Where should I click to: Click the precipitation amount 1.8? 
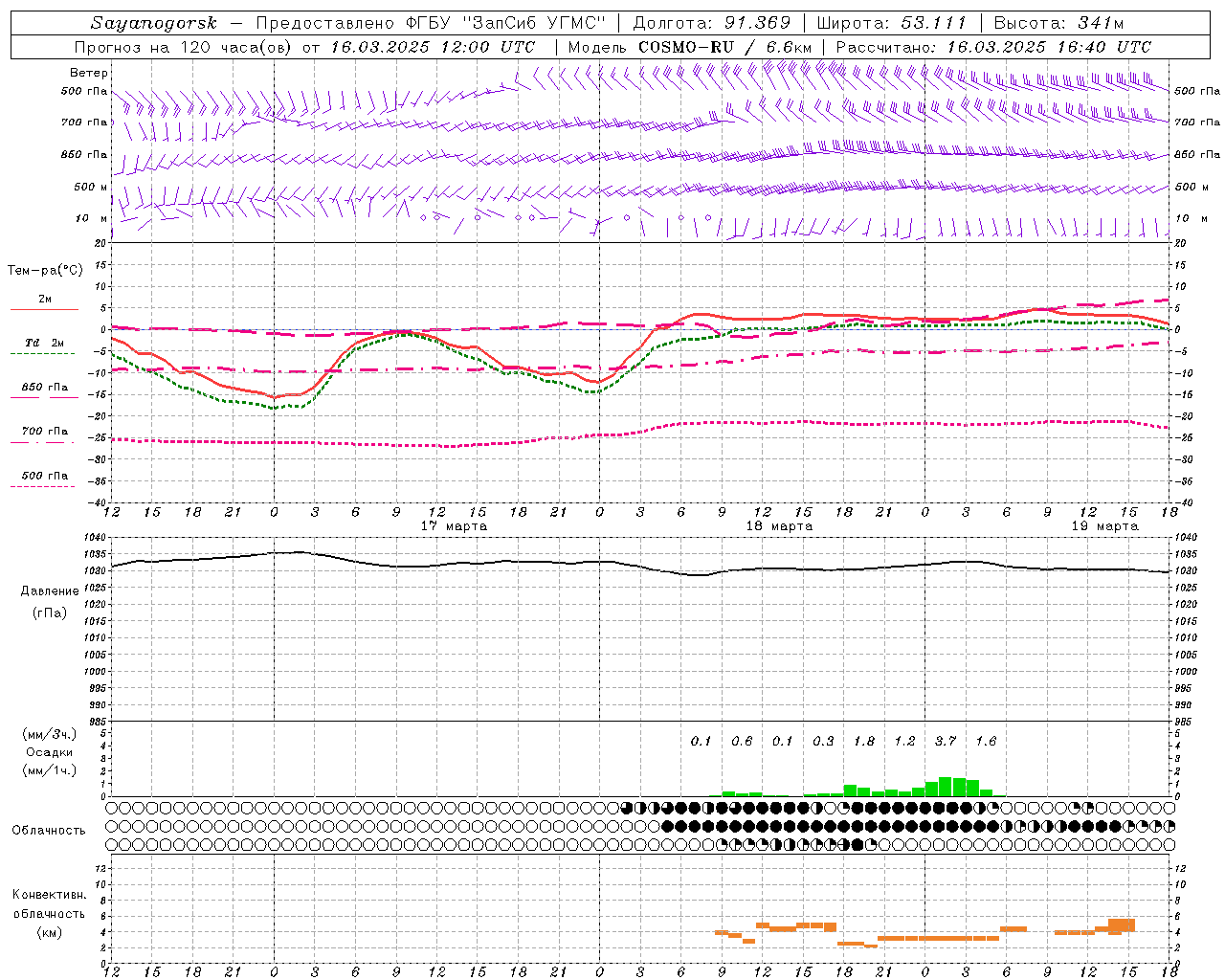863,741
